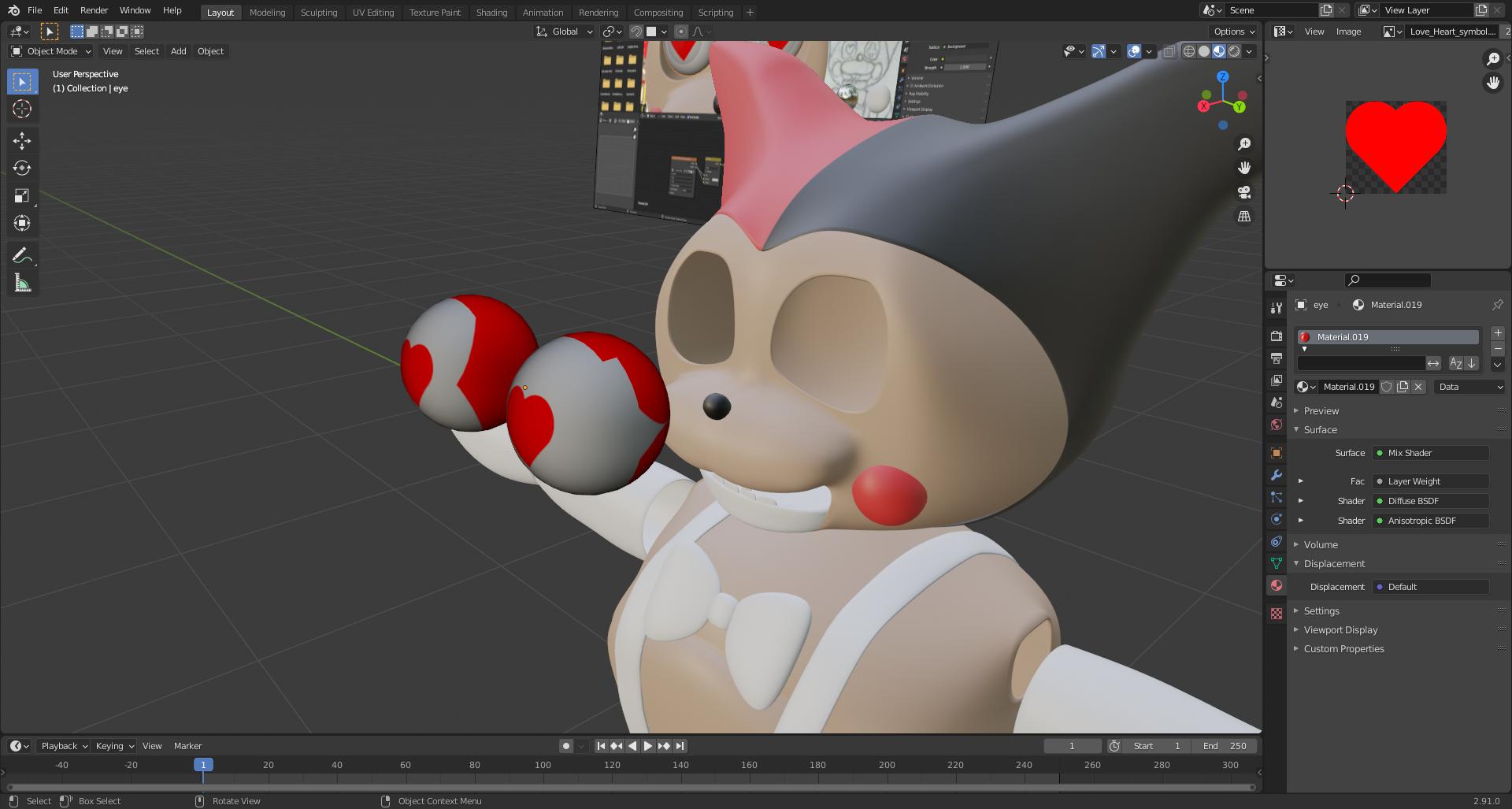The height and width of the screenshot is (809, 1512).
Task: Switch to Wireframe viewport shading
Action: (1189, 51)
